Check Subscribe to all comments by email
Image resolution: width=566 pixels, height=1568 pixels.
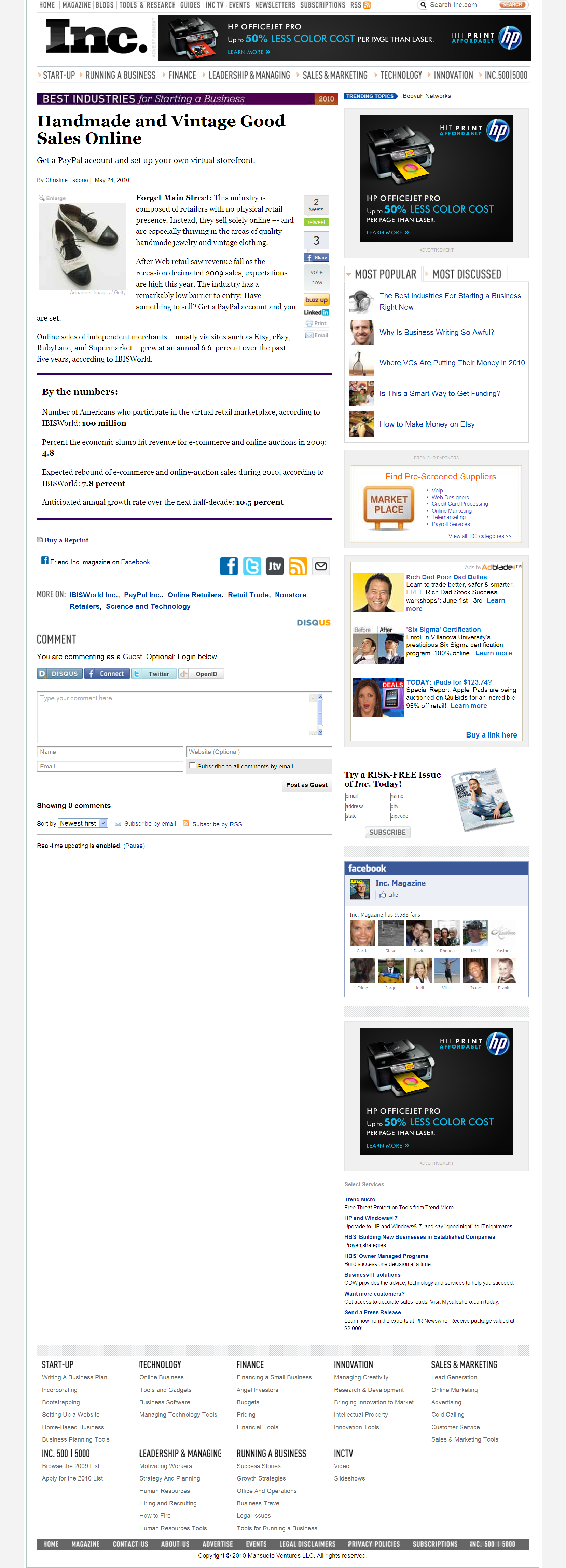click(x=192, y=766)
